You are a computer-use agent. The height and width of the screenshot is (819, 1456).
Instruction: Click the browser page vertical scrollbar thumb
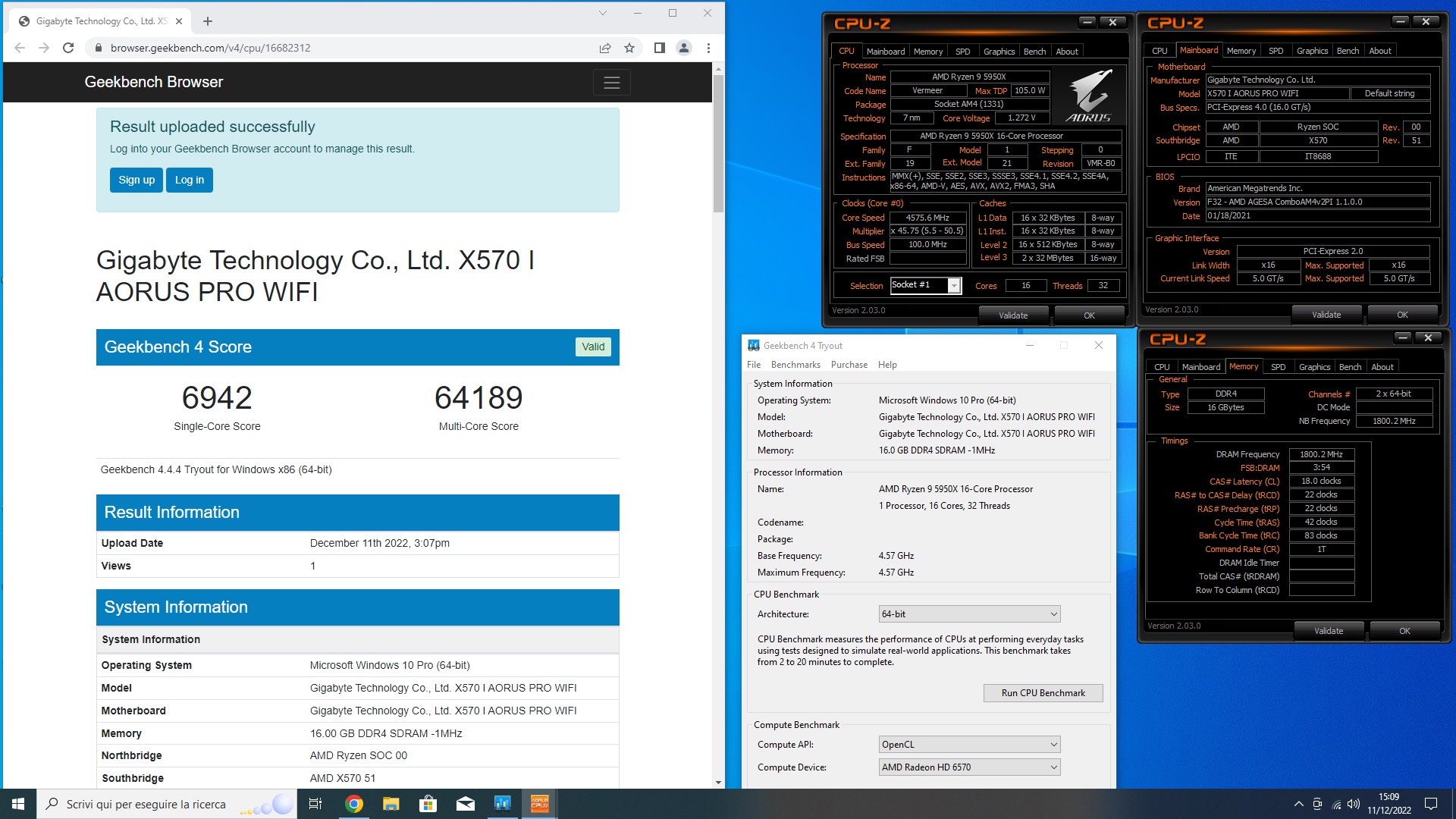point(718,143)
